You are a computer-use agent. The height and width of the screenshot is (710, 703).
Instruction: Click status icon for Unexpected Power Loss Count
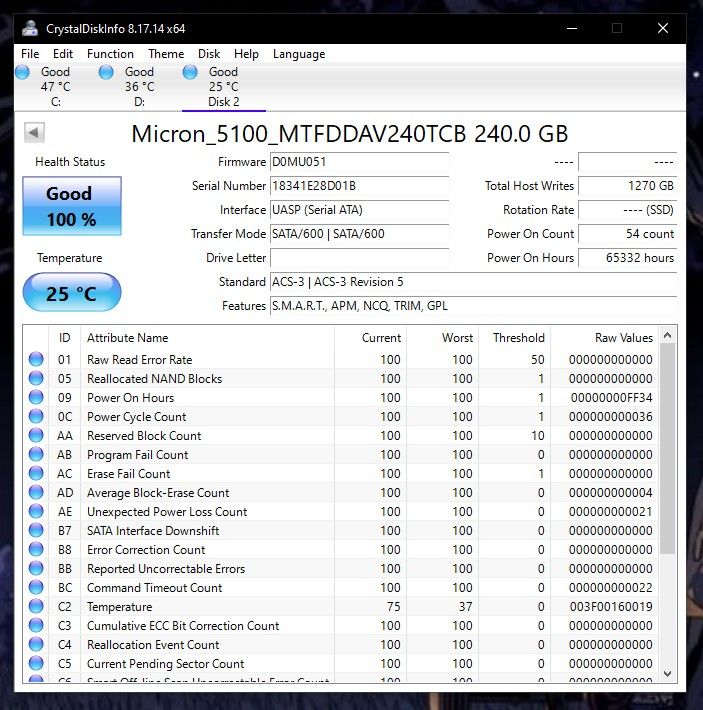pyautogui.click(x=36, y=511)
